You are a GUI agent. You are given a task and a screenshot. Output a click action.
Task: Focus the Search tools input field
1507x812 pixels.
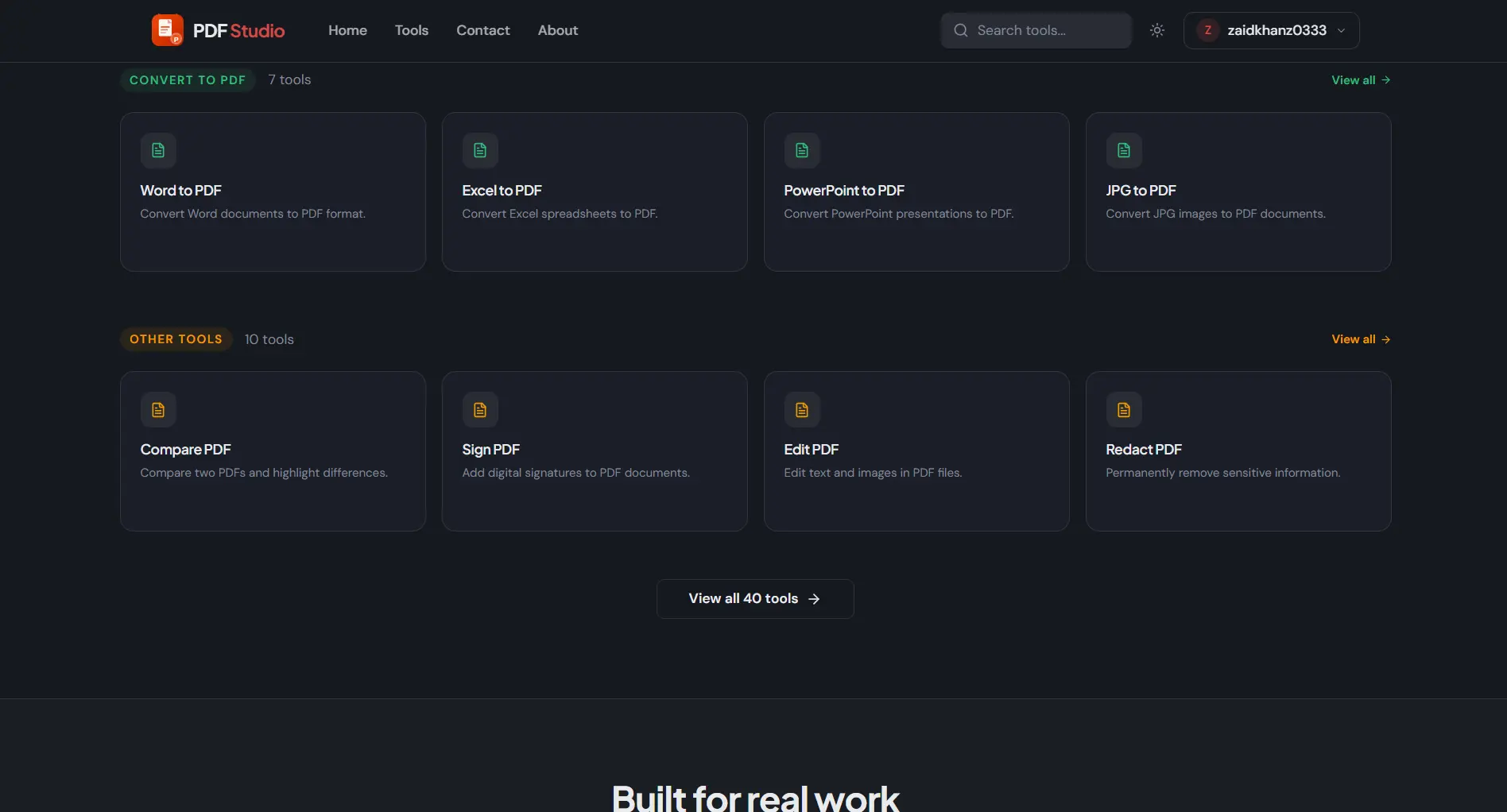pos(1036,30)
